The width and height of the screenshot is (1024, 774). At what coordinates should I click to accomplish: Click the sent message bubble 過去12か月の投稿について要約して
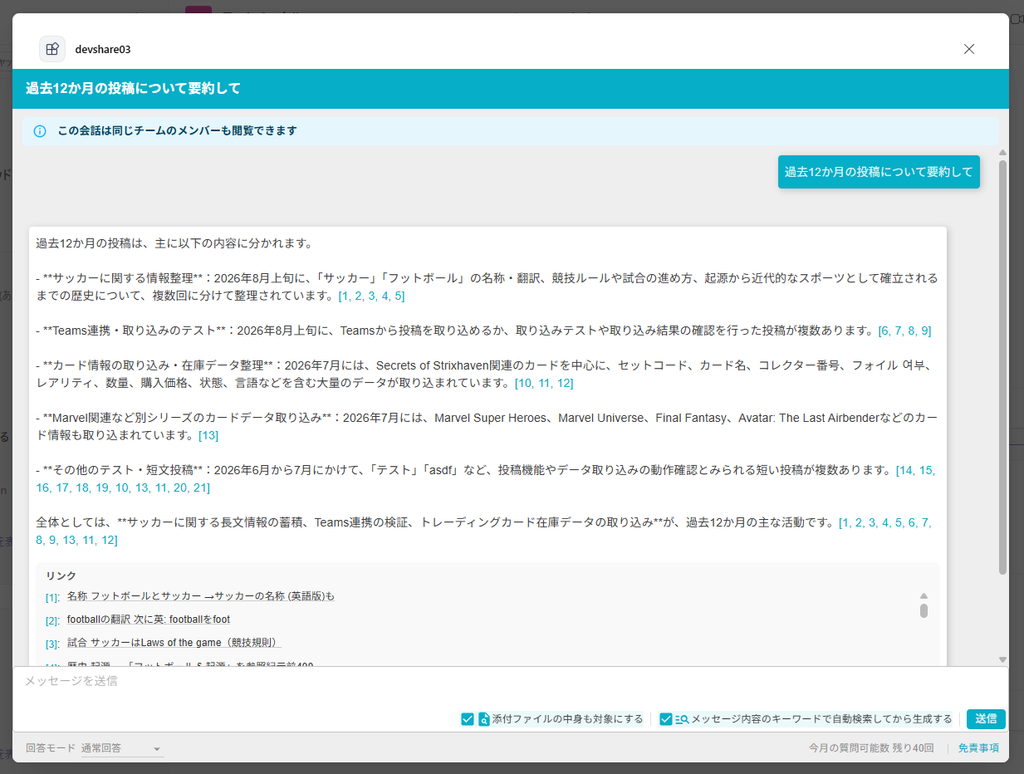click(878, 172)
